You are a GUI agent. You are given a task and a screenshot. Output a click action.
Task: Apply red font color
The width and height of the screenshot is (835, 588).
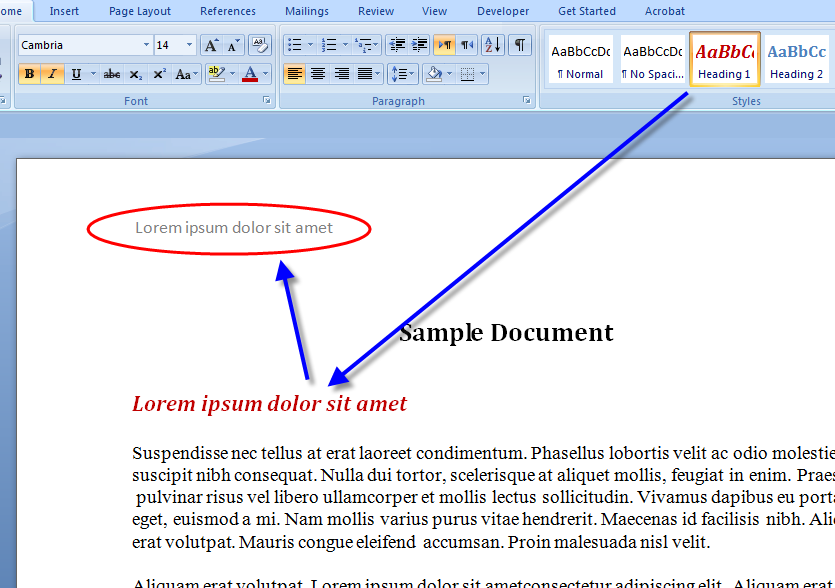coord(250,74)
